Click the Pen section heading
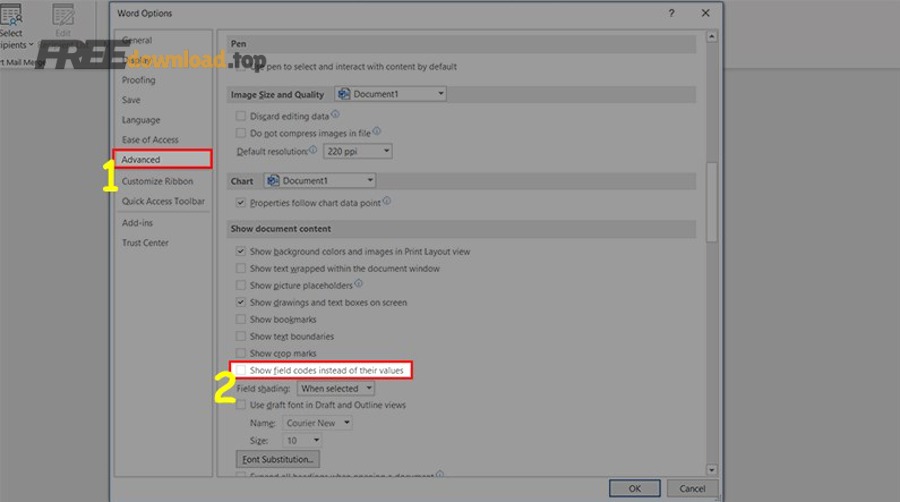This screenshot has width=900, height=502. tap(238, 44)
